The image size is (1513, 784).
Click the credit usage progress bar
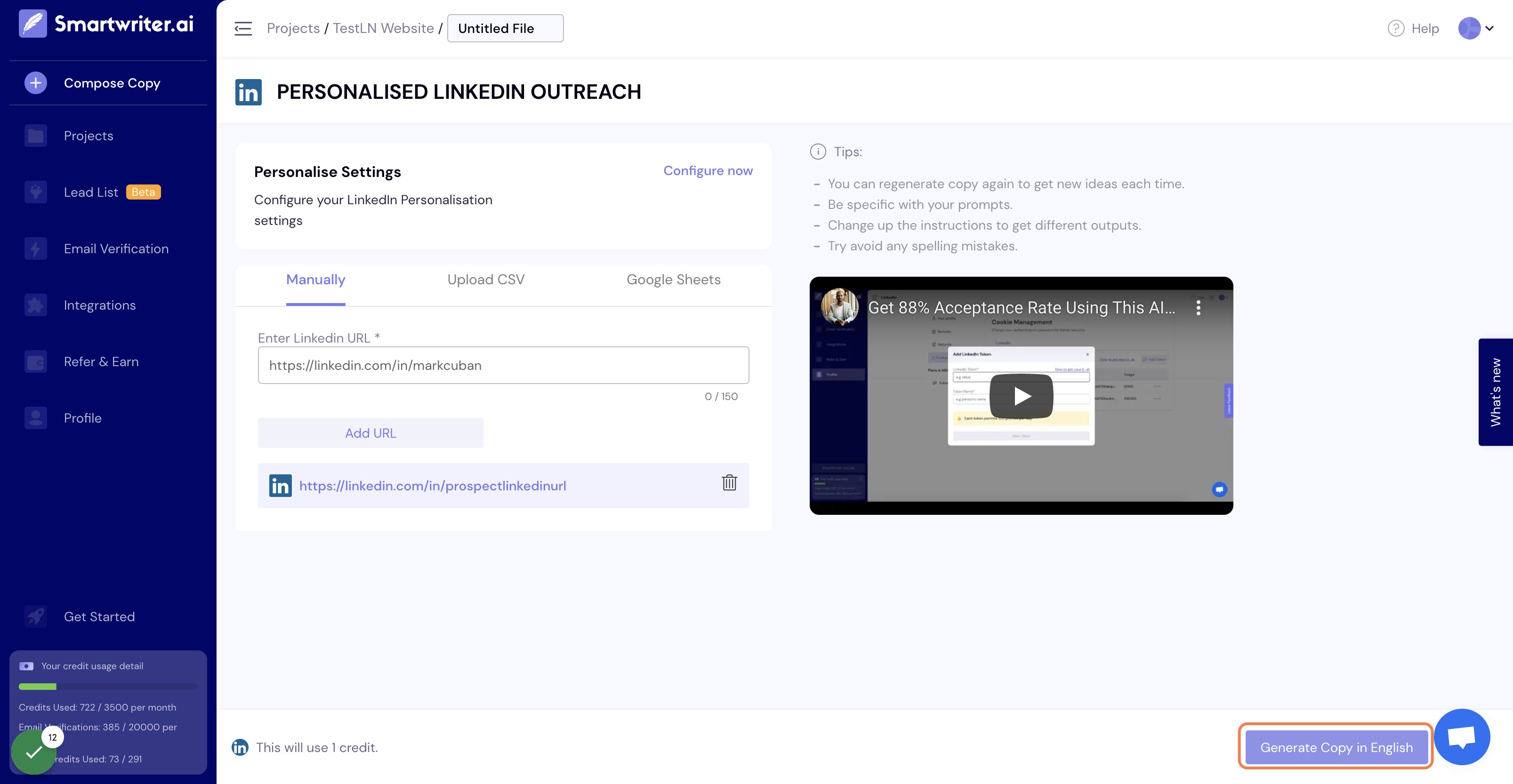click(108, 687)
